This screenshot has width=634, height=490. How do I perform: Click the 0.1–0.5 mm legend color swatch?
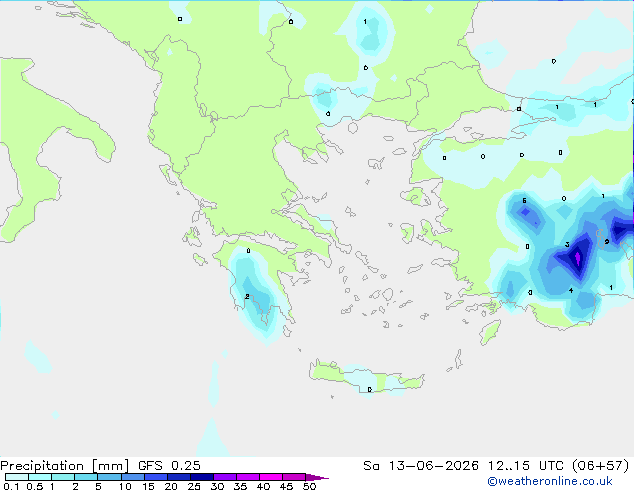17,477
